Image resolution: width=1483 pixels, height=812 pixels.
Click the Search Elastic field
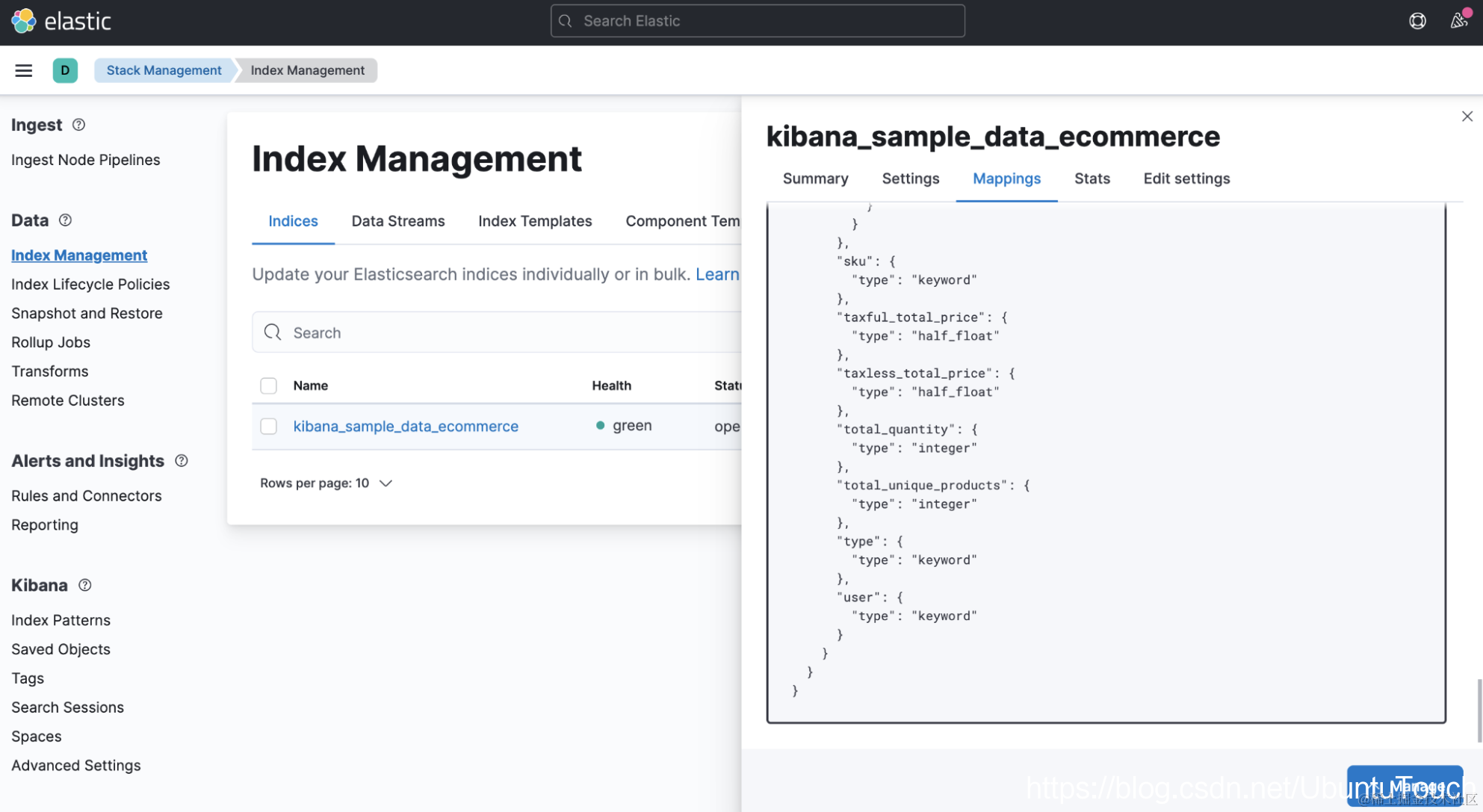click(758, 21)
